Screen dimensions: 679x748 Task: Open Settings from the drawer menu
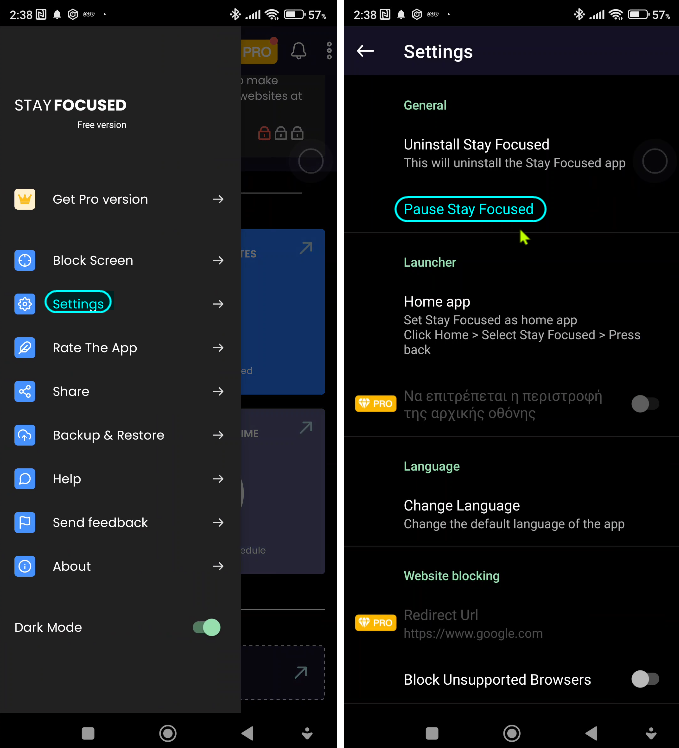pos(120,304)
